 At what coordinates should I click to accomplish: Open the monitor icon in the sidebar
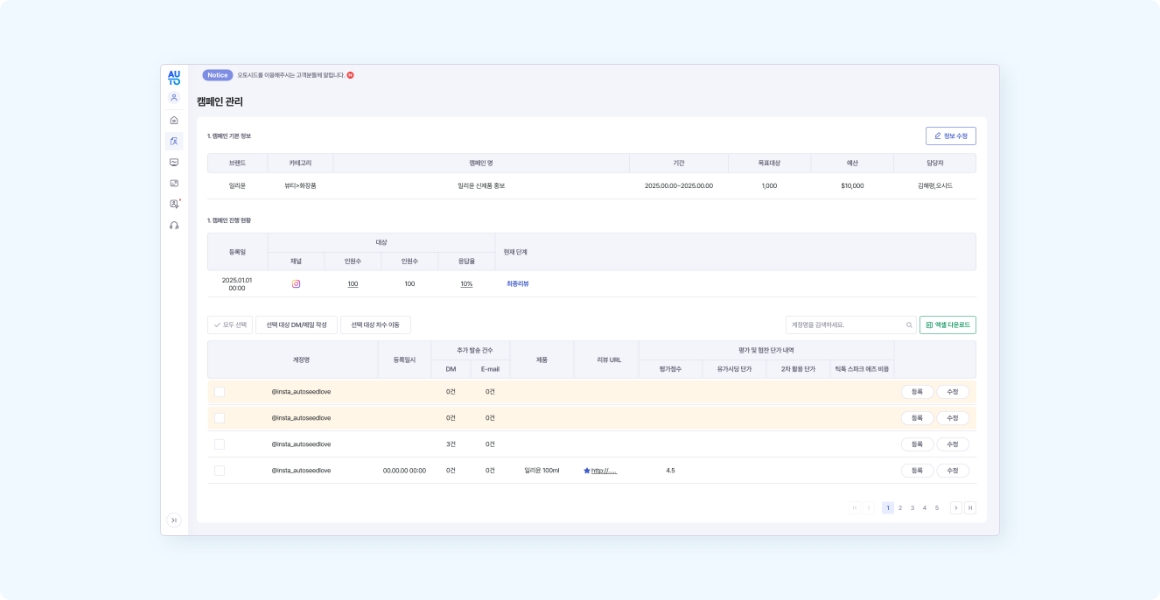174,162
